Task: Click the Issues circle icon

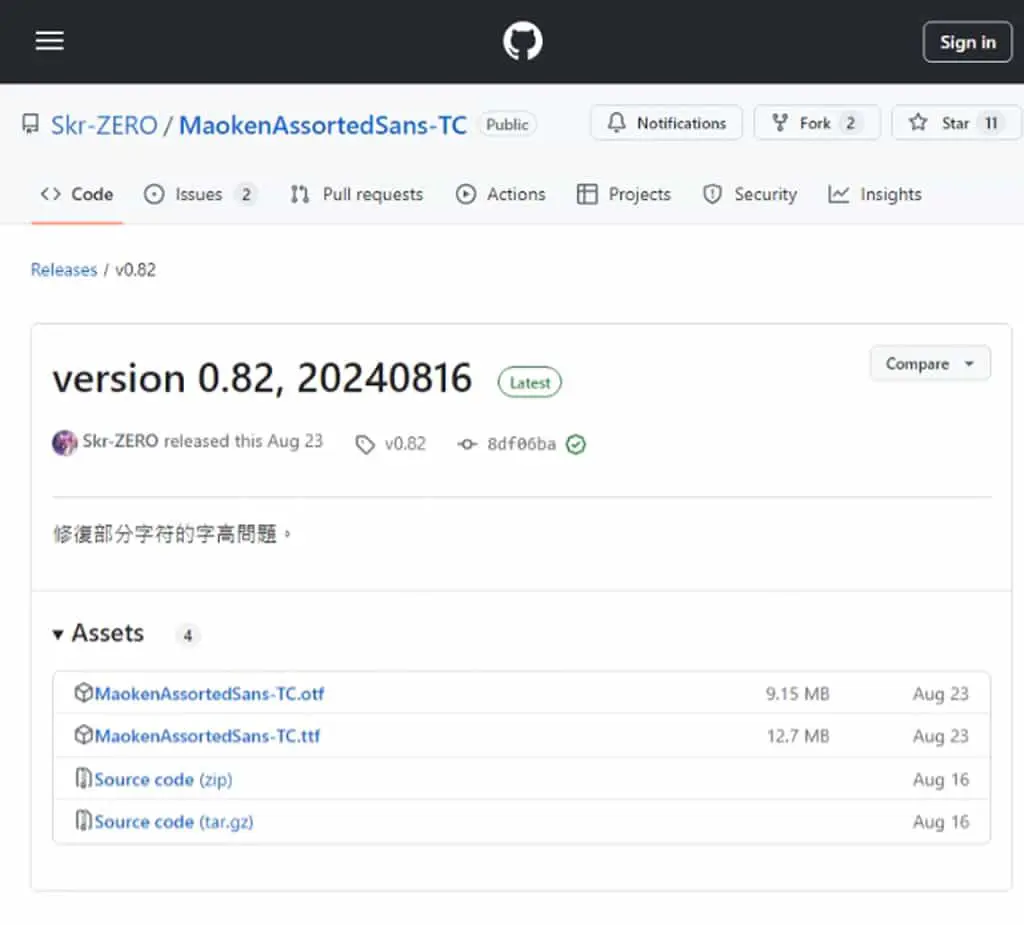Action: coord(154,194)
